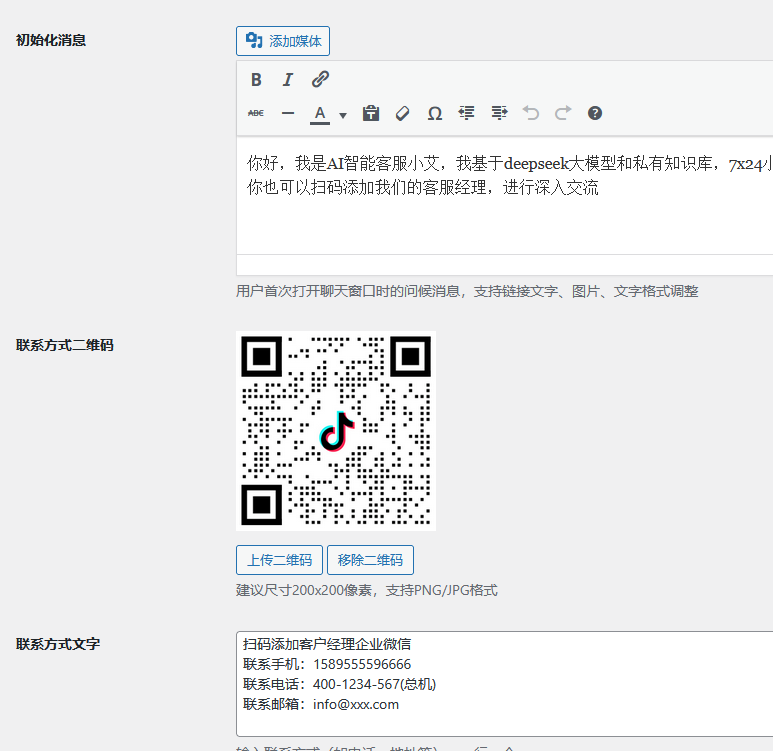Toggle italic formatting in editor toolbar
This screenshot has height=751, width=773.
(x=287, y=79)
